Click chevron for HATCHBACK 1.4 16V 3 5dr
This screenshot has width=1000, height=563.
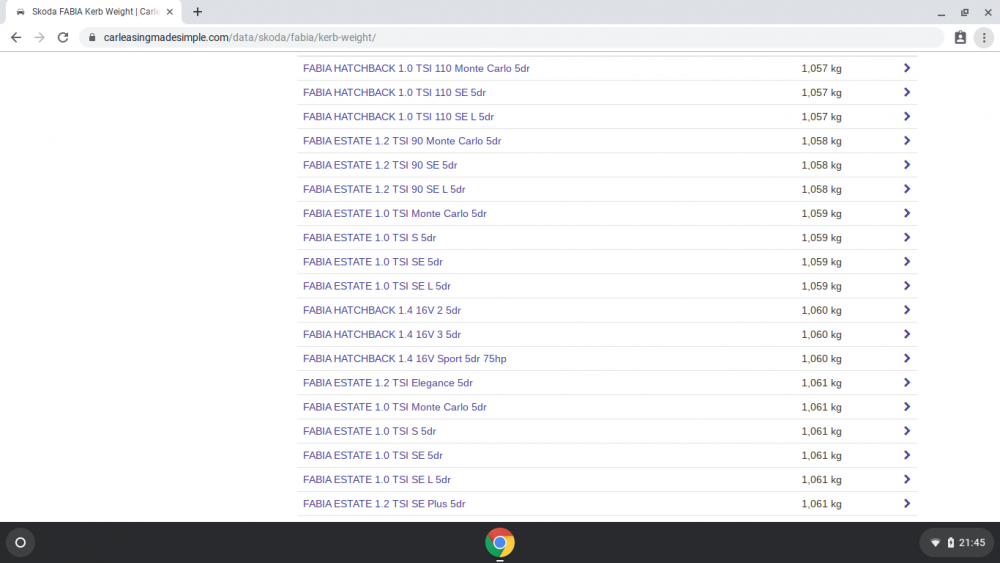pyautogui.click(x=907, y=335)
